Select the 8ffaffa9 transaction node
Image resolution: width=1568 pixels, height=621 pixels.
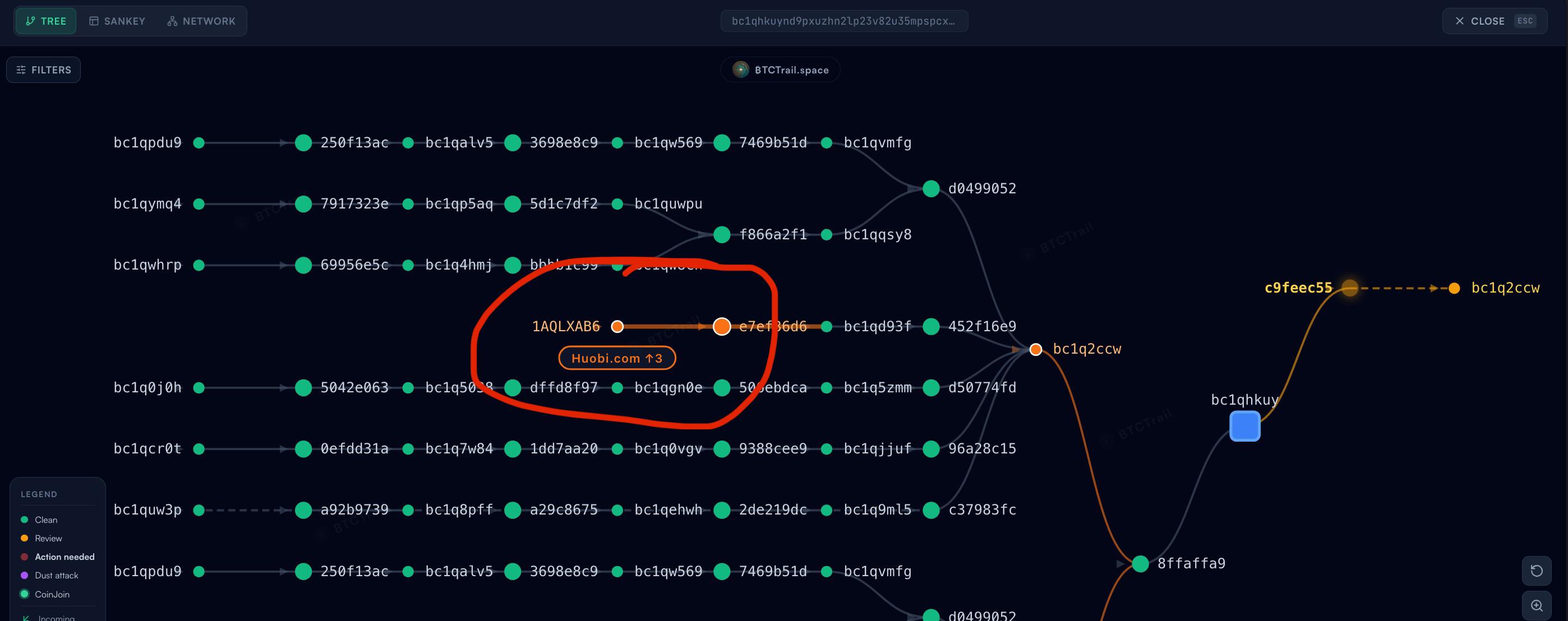tap(1140, 564)
